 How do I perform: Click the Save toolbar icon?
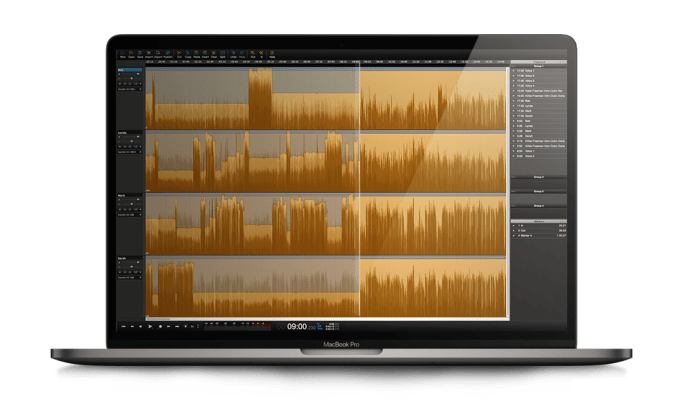click(140, 54)
